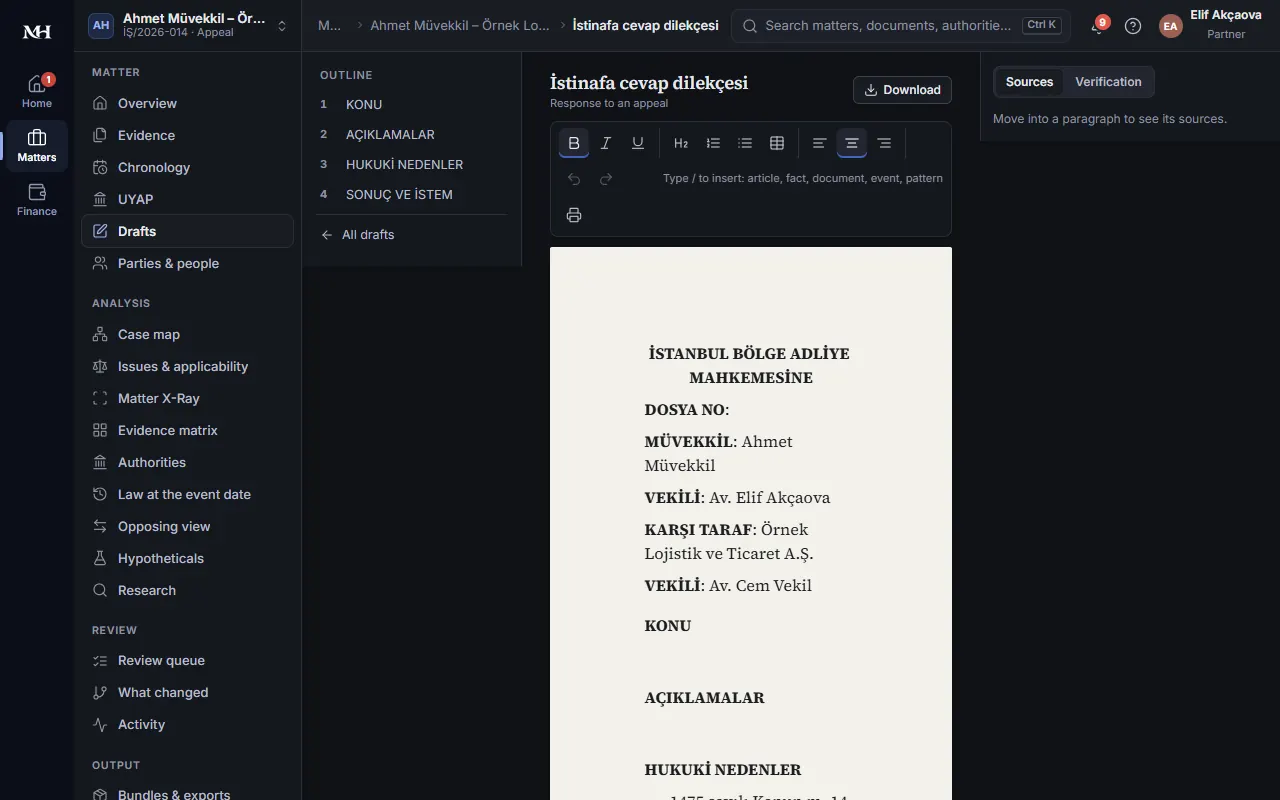Click 'Ahmet Müvekkil – Örnek Lo...' breadcrumb
The height and width of the screenshot is (800, 1280).
point(460,26)
